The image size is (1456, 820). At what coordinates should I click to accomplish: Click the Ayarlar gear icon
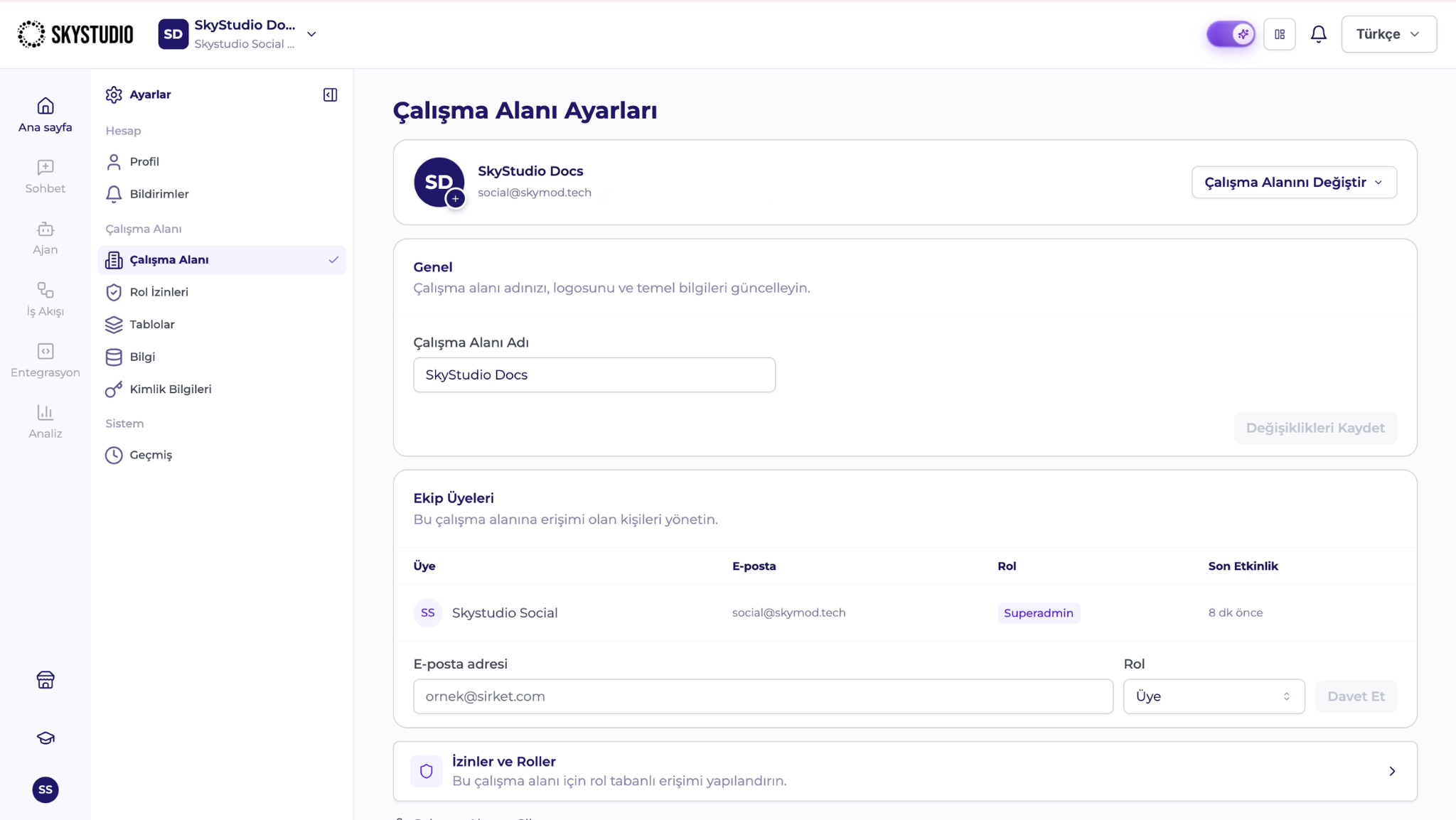pyautogui.click(x=114, y=95)
